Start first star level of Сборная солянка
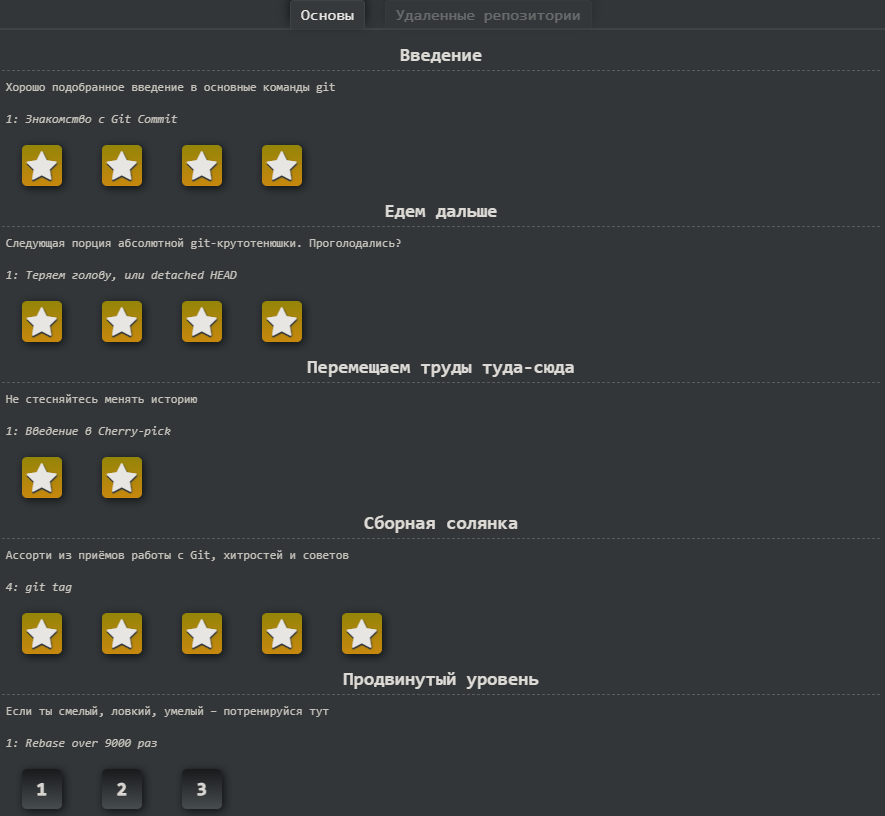This screenshot has width=885, height=816. coord(42,634)
